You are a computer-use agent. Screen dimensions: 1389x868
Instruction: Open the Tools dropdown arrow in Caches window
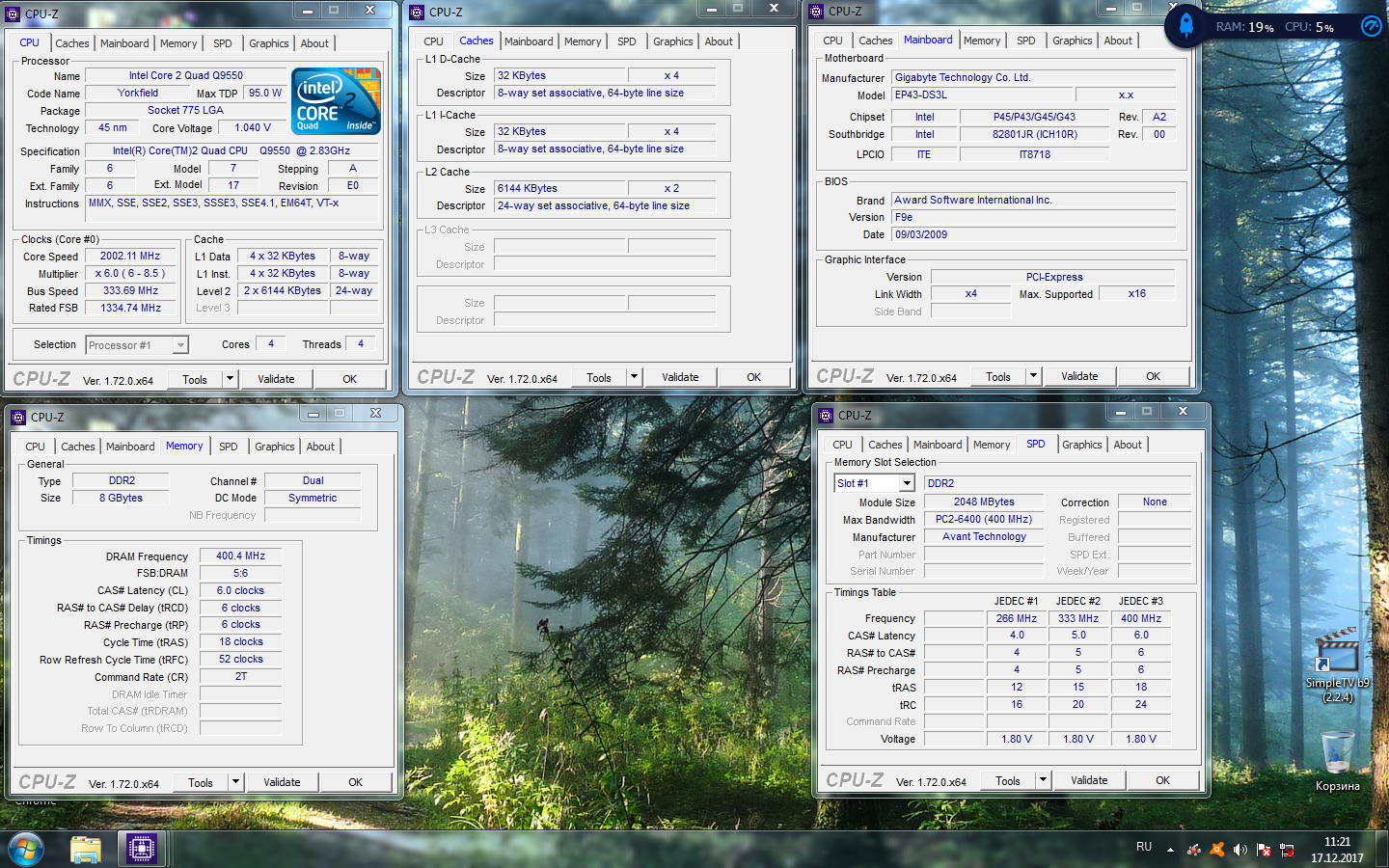pos(634,377)
